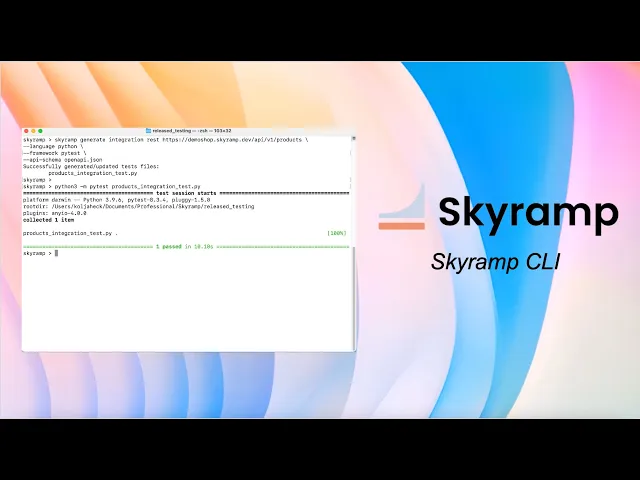Click 'Successfully generated/updated tests files:' line
This screenshot has height=480, width=640.
pyautogui.click(x=91, y=166)
